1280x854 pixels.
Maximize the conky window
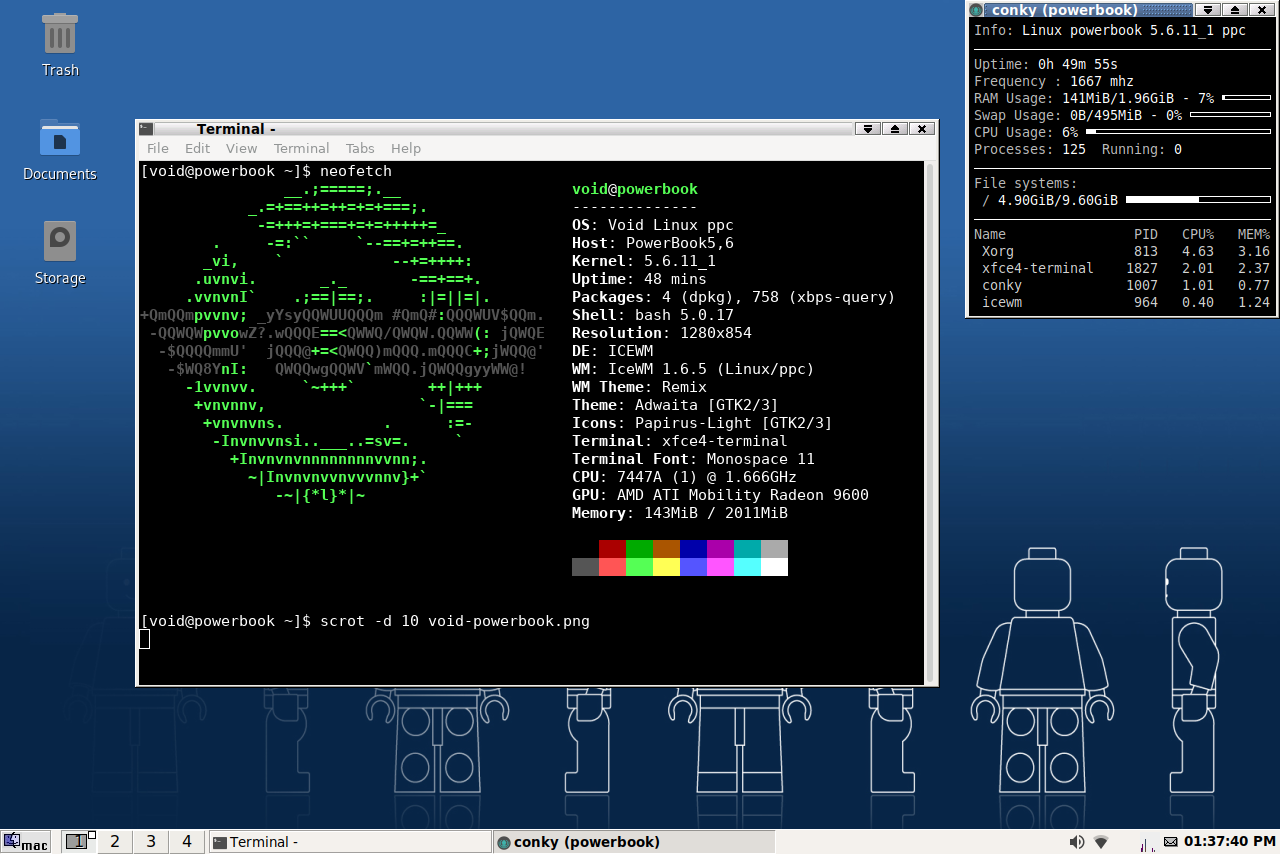[1235, 10]
